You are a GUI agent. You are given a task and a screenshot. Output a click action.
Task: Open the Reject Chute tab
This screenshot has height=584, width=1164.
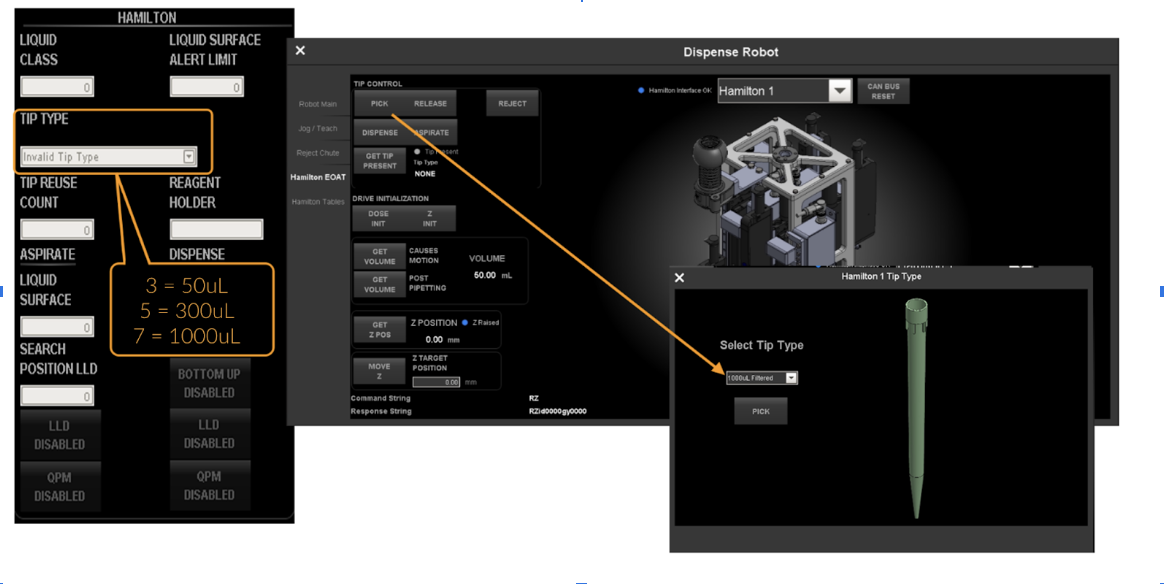click(318, 153)
